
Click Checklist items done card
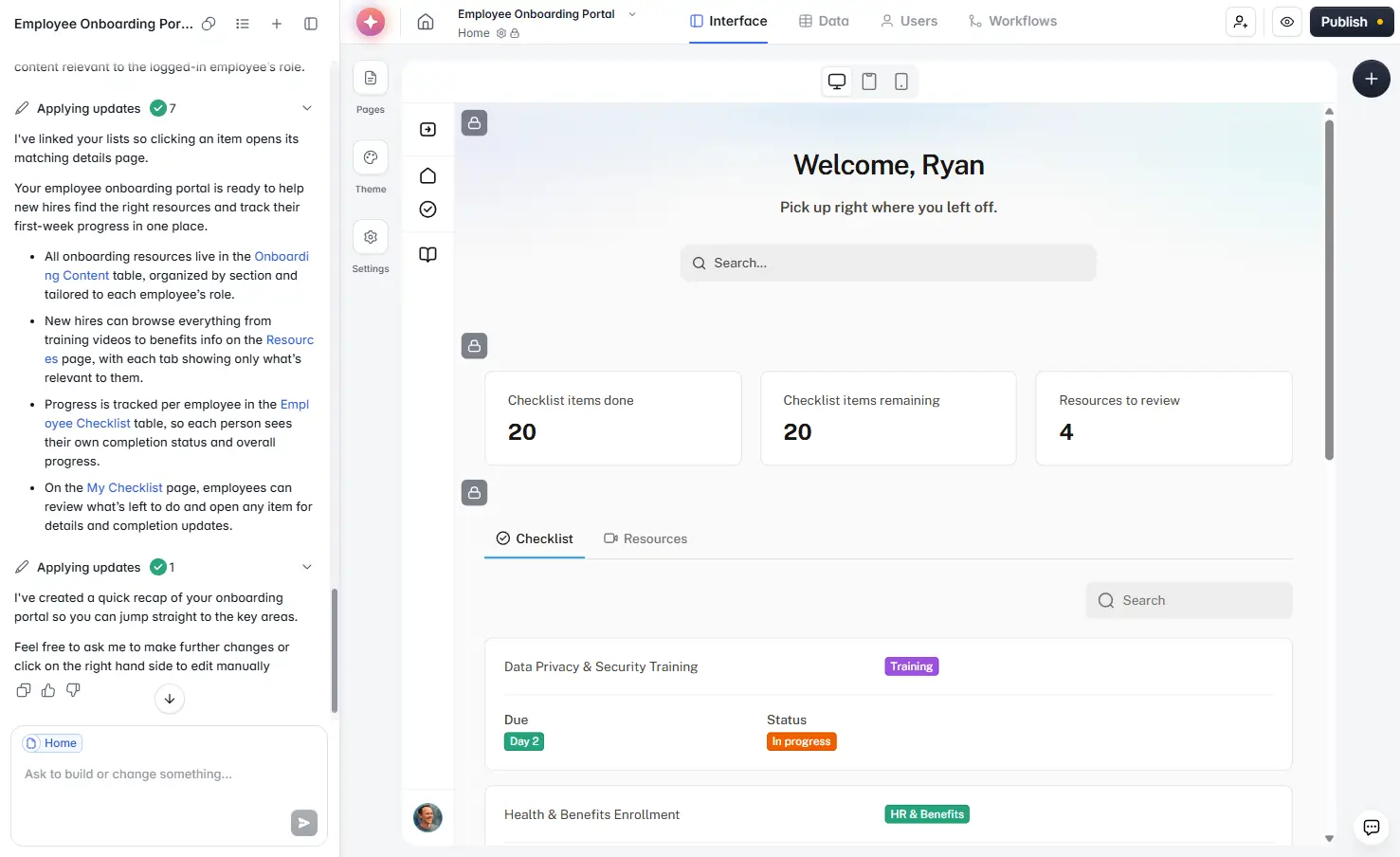[613, 418]
